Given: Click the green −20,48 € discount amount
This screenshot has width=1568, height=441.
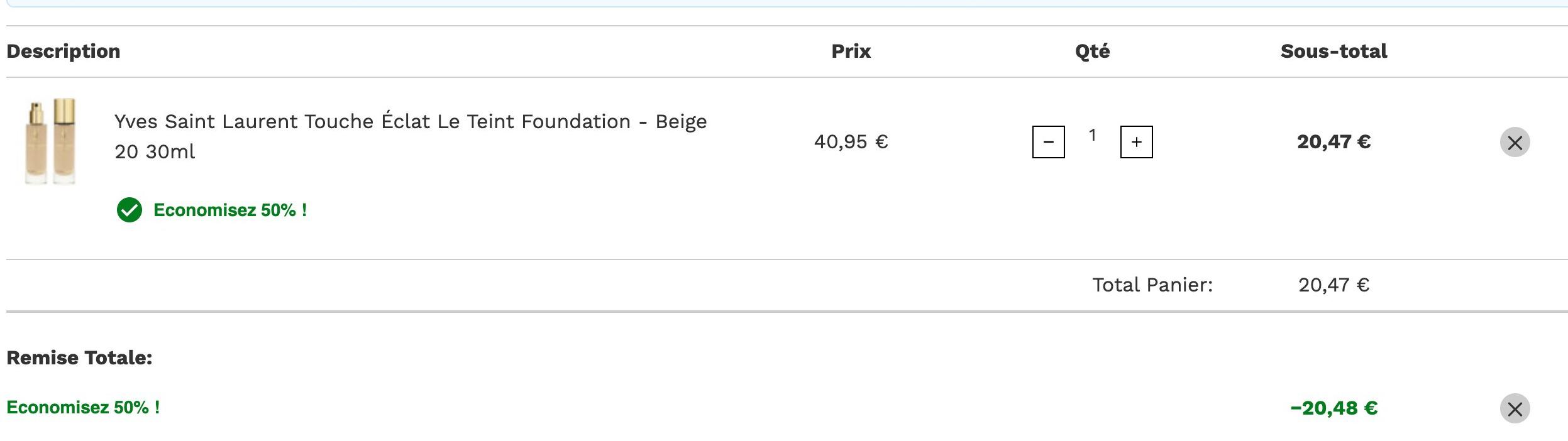Looking at the screenshot, I should coord(1333,408).
